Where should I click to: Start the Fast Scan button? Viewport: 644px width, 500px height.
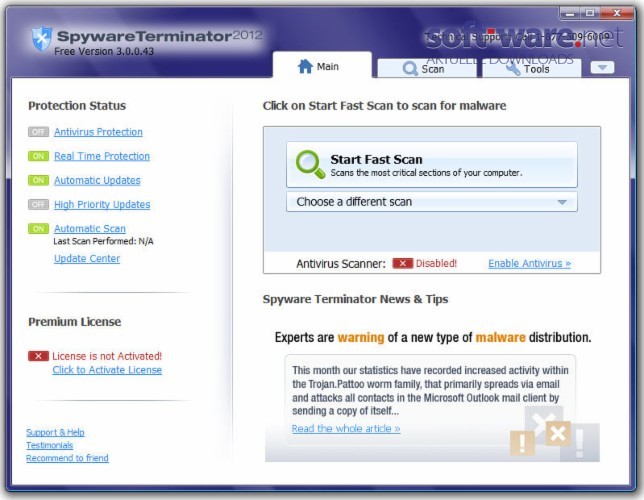coord(432,165)
